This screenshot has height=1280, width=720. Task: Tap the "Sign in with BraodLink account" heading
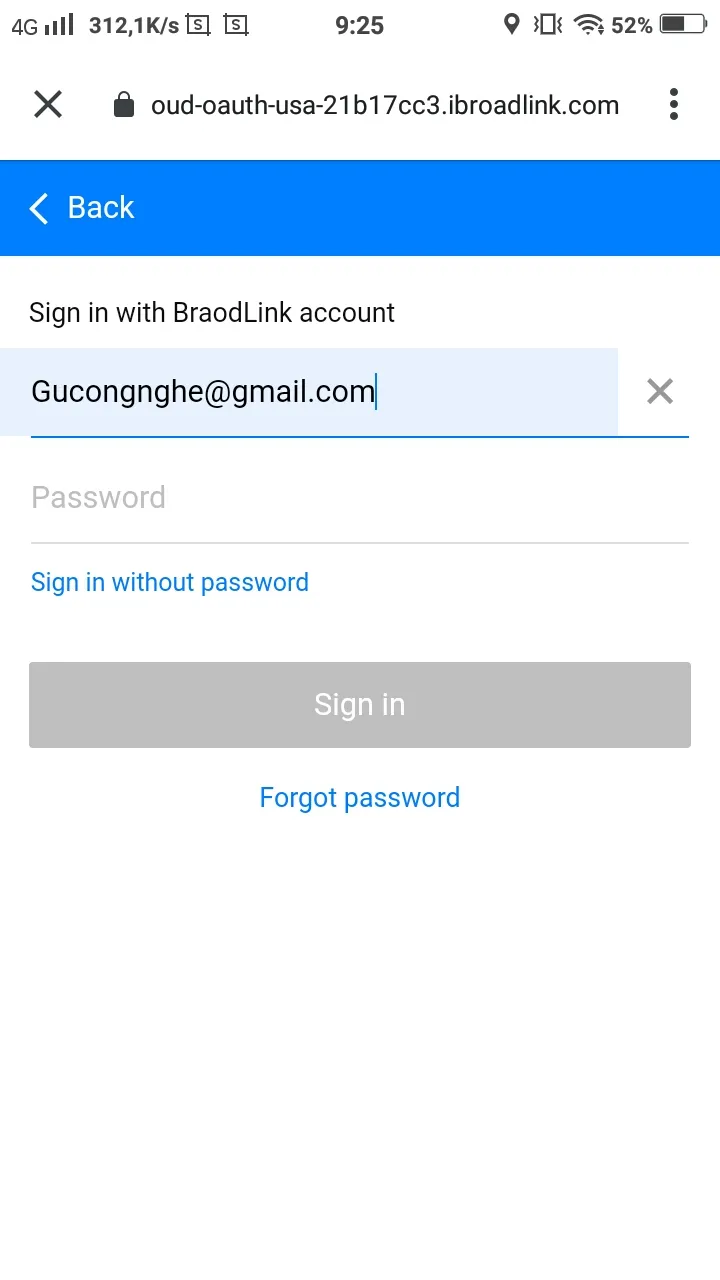click(212, 313)
